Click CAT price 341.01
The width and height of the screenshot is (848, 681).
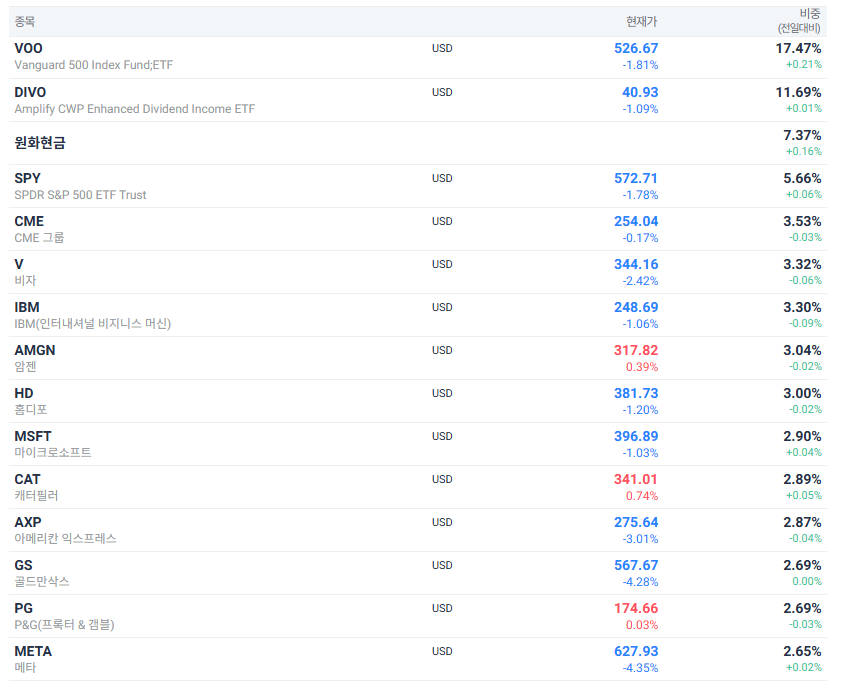(636, 479)
